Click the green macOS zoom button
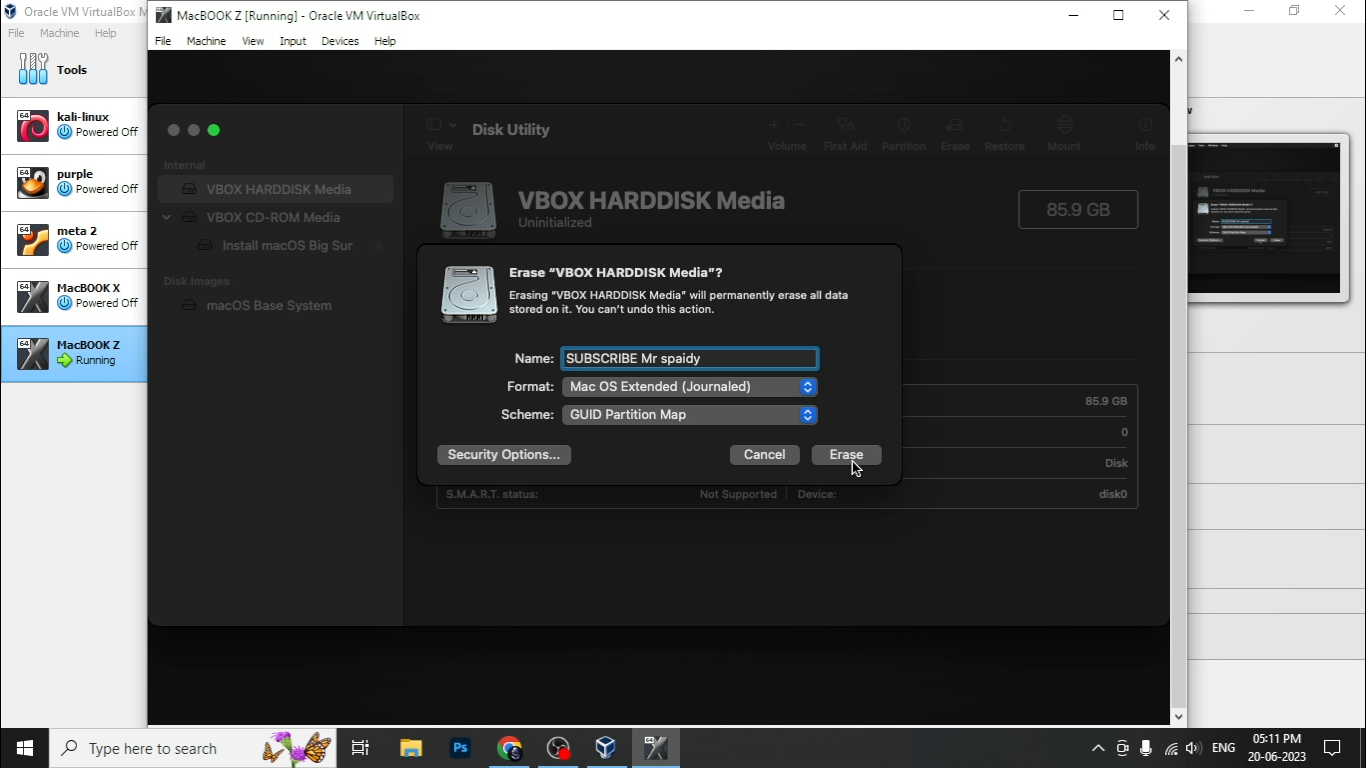Image resolution: width=1366 pixels, height=768 pixels. (213, 130)
